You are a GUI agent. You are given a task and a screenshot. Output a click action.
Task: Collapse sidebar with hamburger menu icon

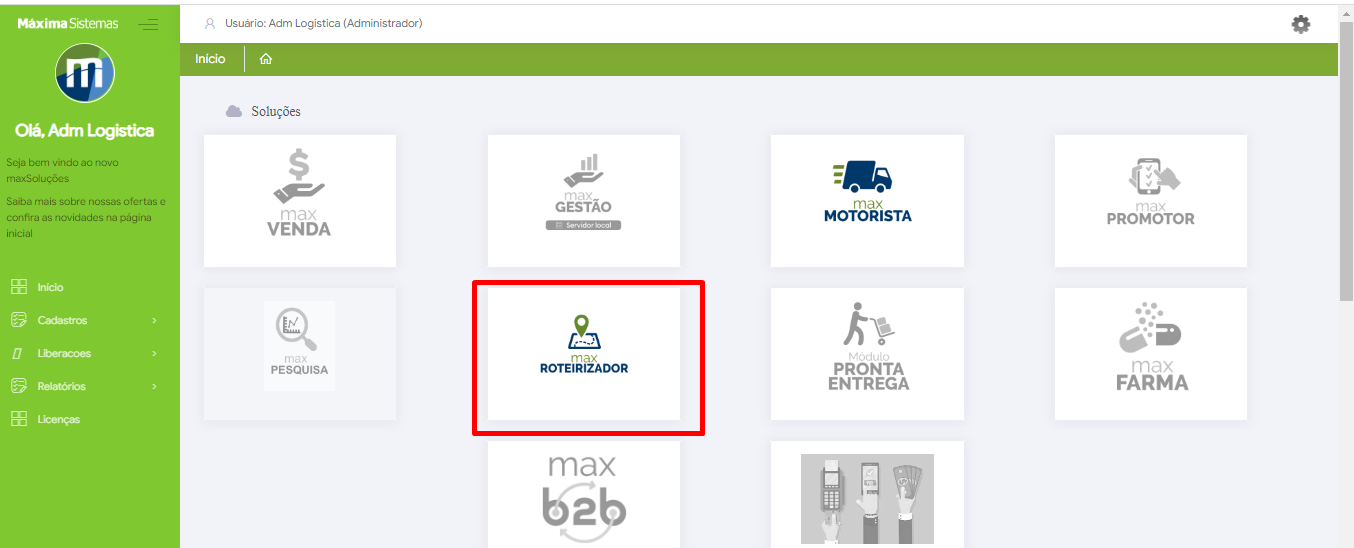point(148,24)
